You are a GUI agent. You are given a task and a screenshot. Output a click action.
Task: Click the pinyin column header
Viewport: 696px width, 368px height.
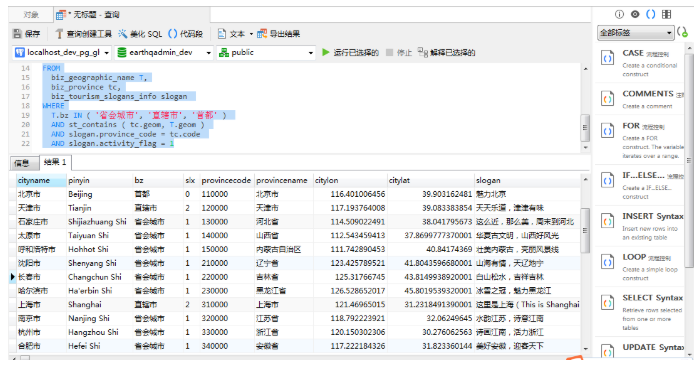pos(99,181)
